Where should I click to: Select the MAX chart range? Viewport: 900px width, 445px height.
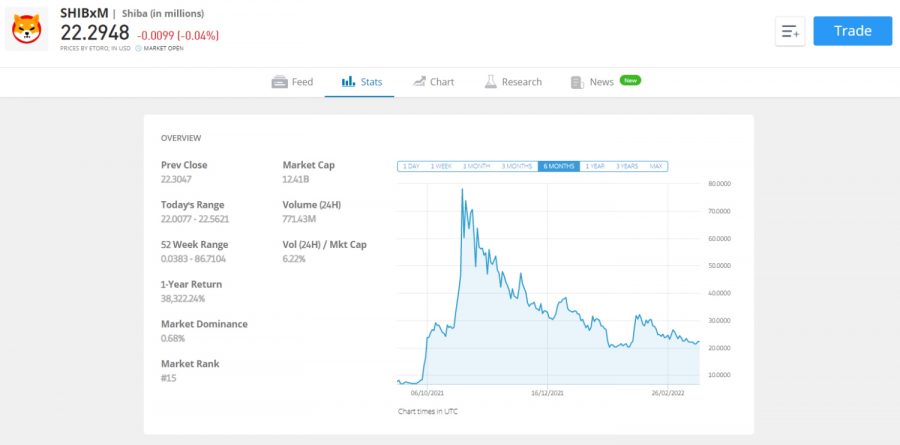point(655,167)
